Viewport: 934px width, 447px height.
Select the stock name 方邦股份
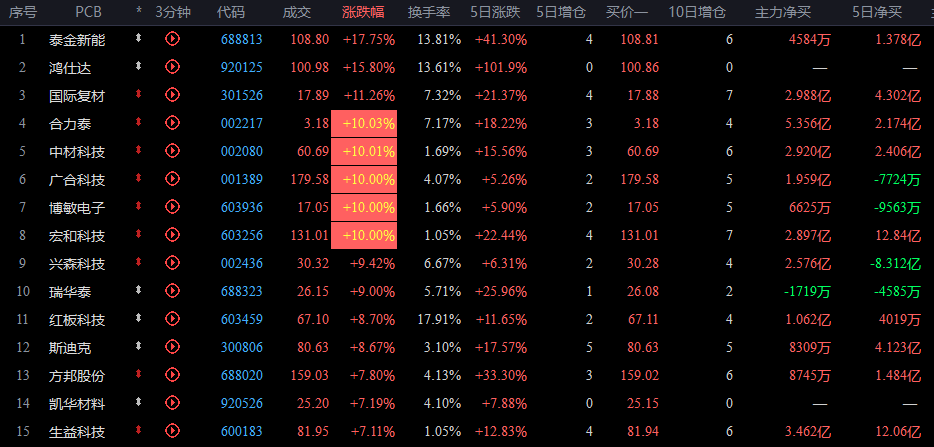(77, 375)
